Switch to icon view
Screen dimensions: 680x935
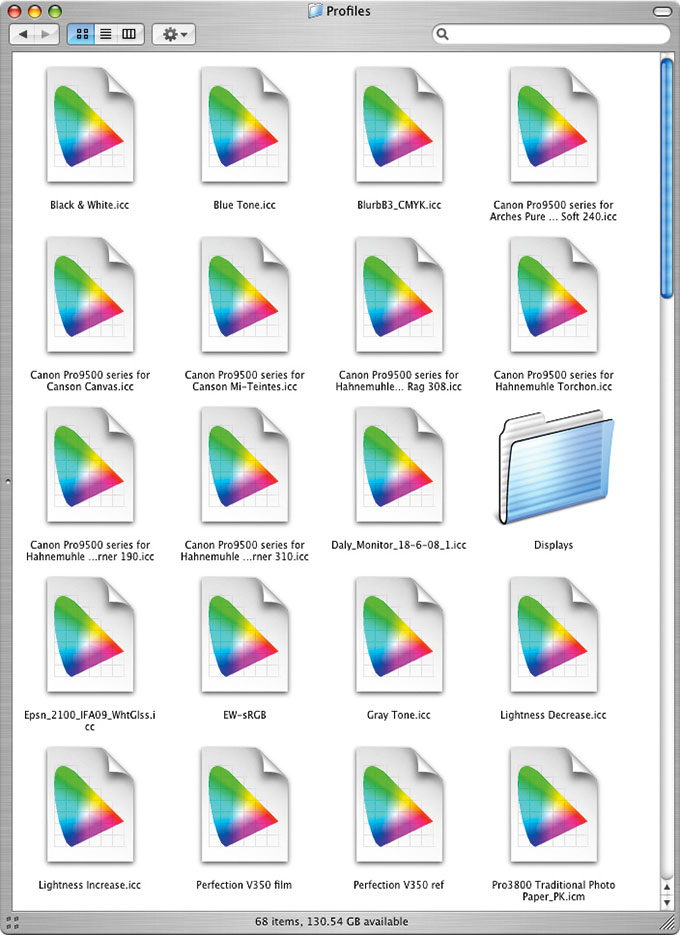pos(82,34)
